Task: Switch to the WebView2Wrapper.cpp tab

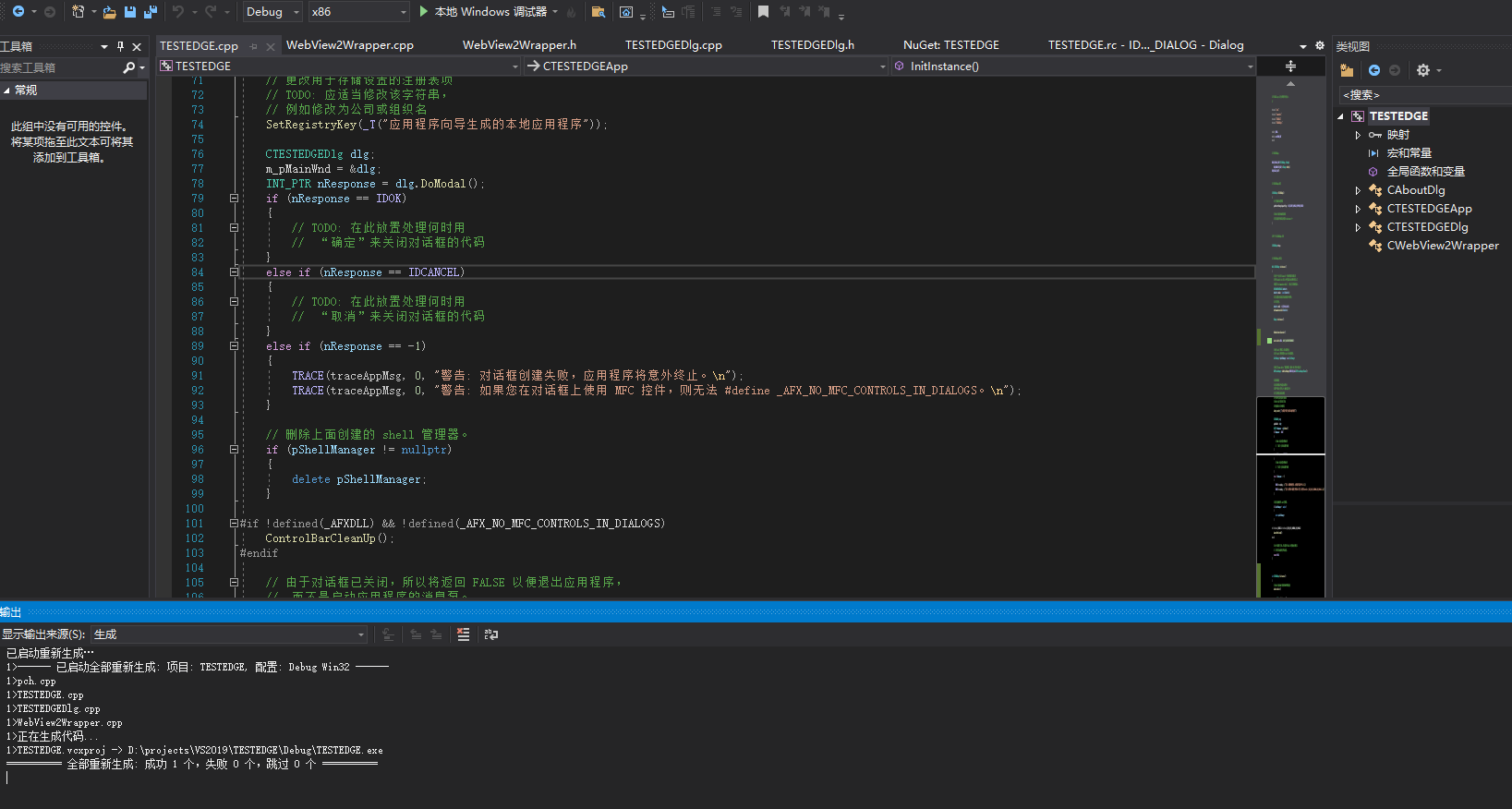Action: tap(350, 44)
